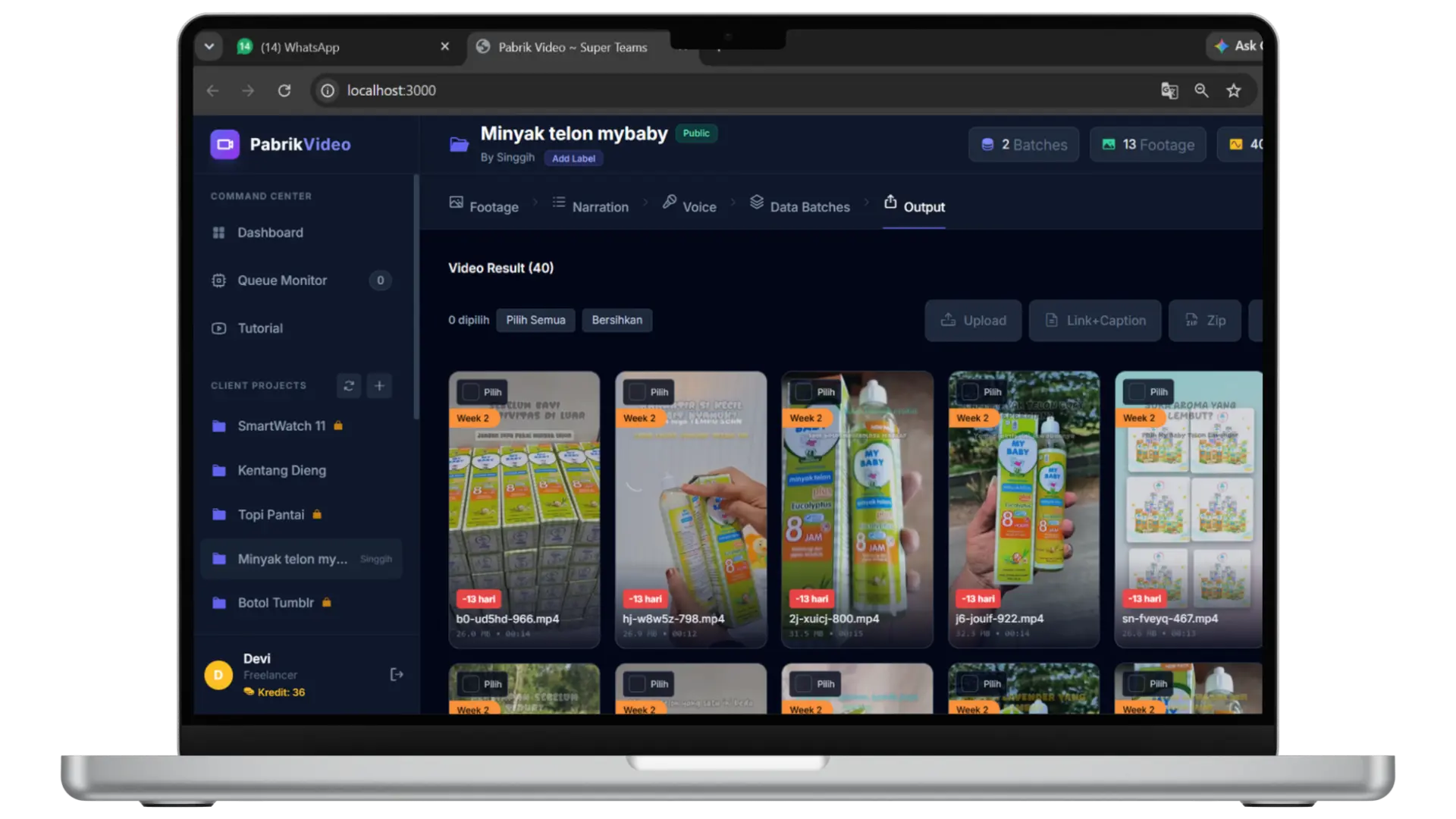Screen dimensions: 1456x819
Task: Open the browser zoom magnifier icon
Action: tap(1201, 90)
